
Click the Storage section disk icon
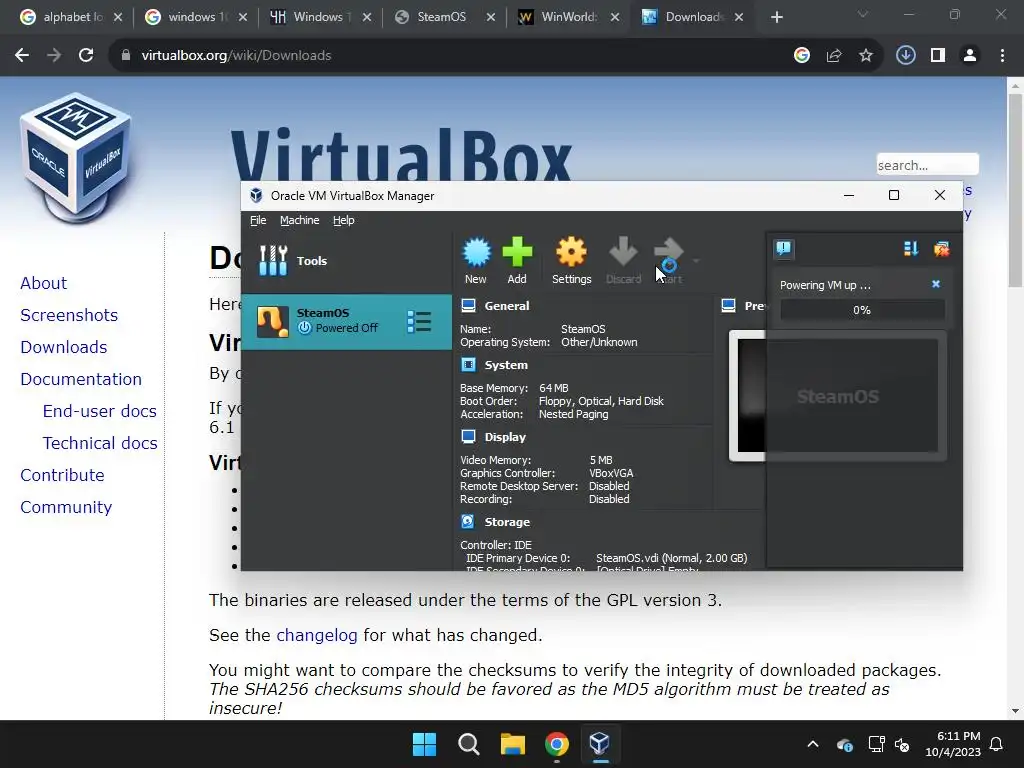point(468,521)
